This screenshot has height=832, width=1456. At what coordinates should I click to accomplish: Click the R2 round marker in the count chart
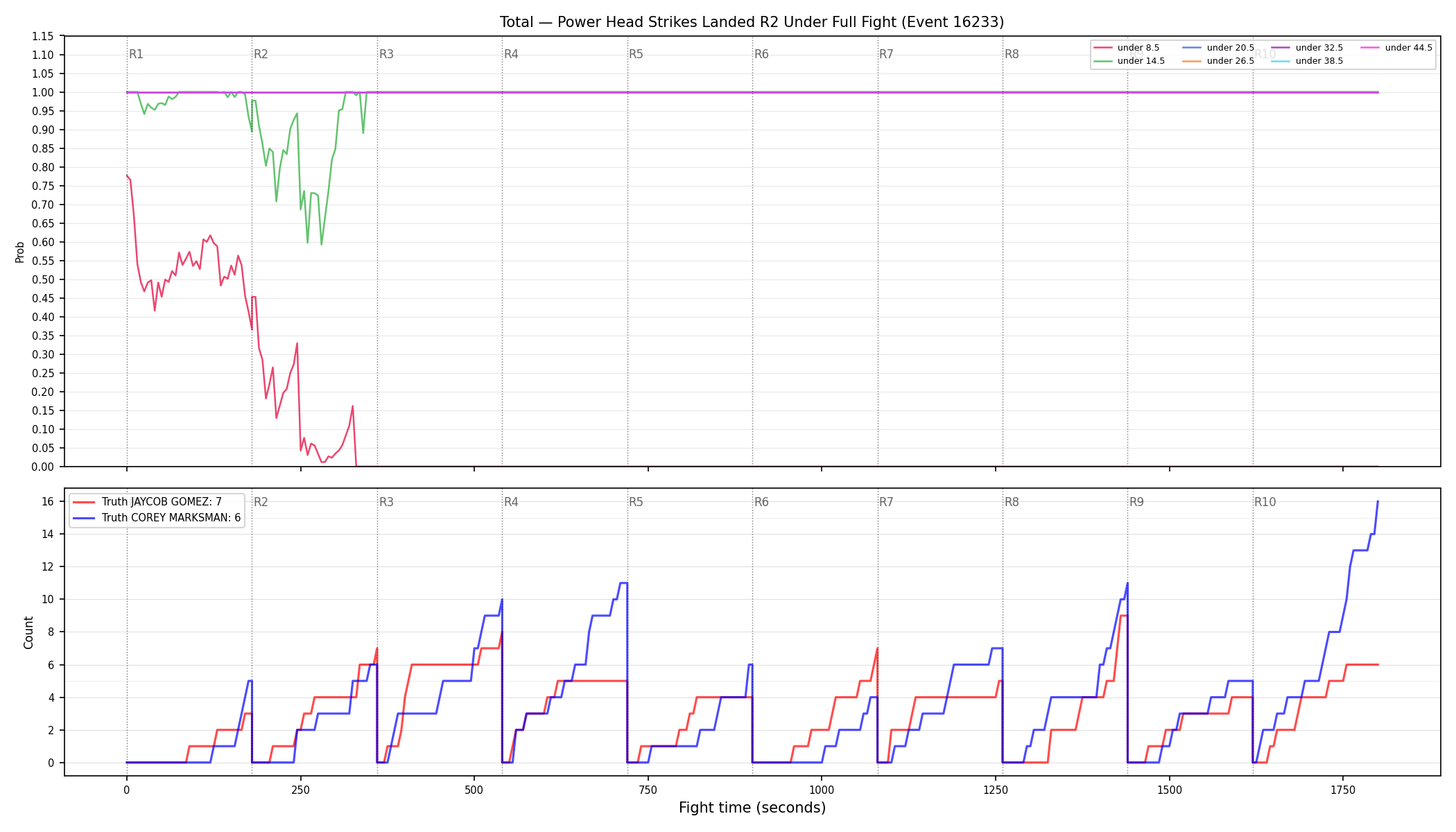click(261, 502)
